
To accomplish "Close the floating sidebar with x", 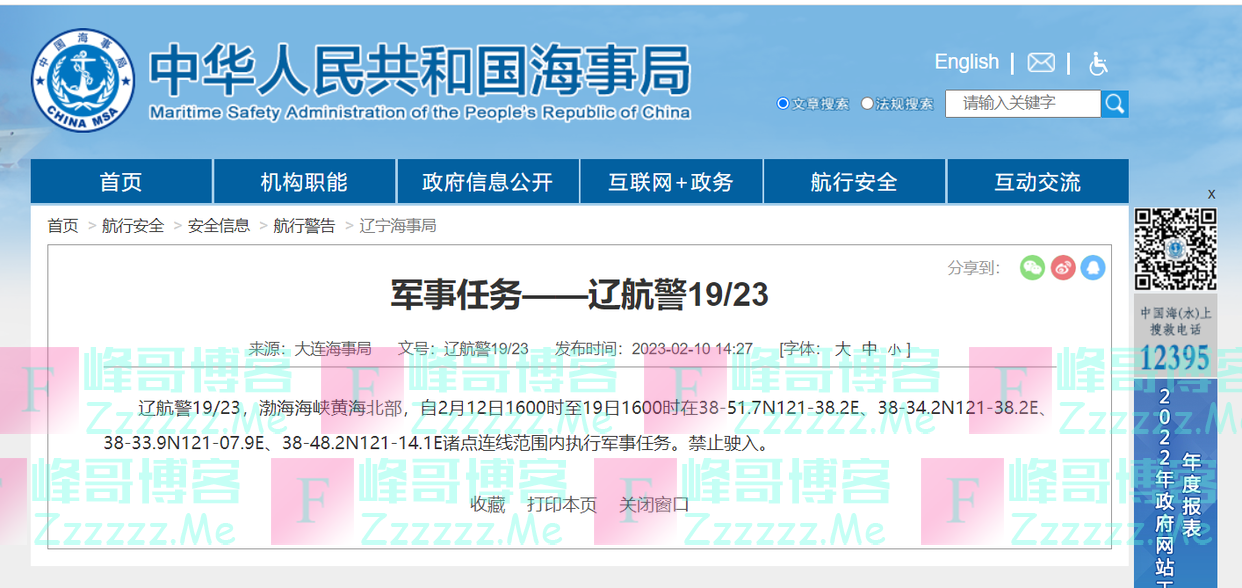I will pos(1211,194).
